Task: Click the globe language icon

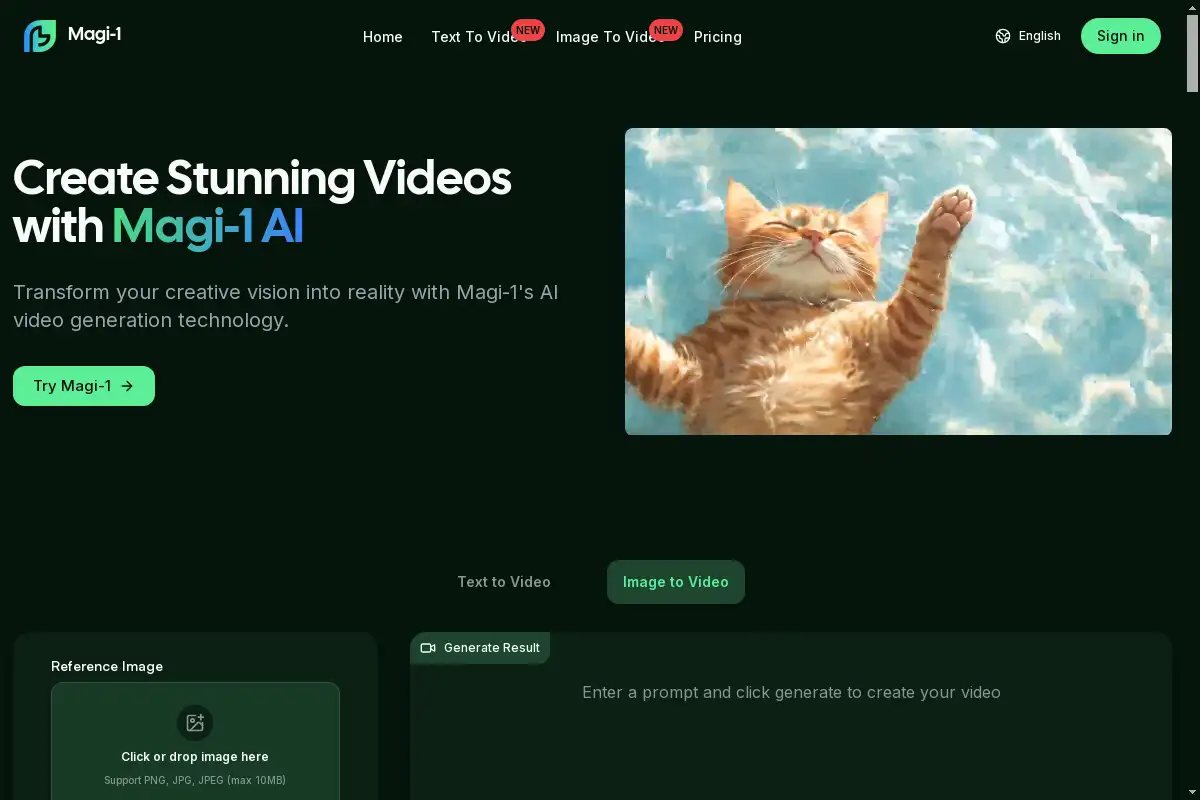Action: tap(1003, 36)
